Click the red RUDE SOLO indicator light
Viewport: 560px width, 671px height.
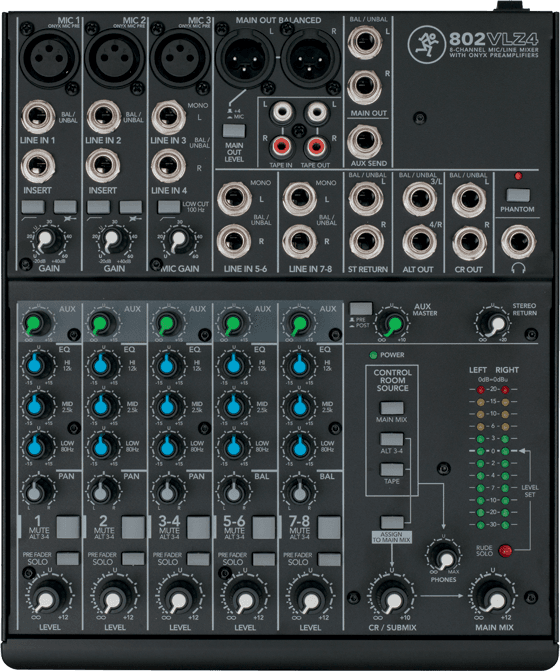(505, 550)
